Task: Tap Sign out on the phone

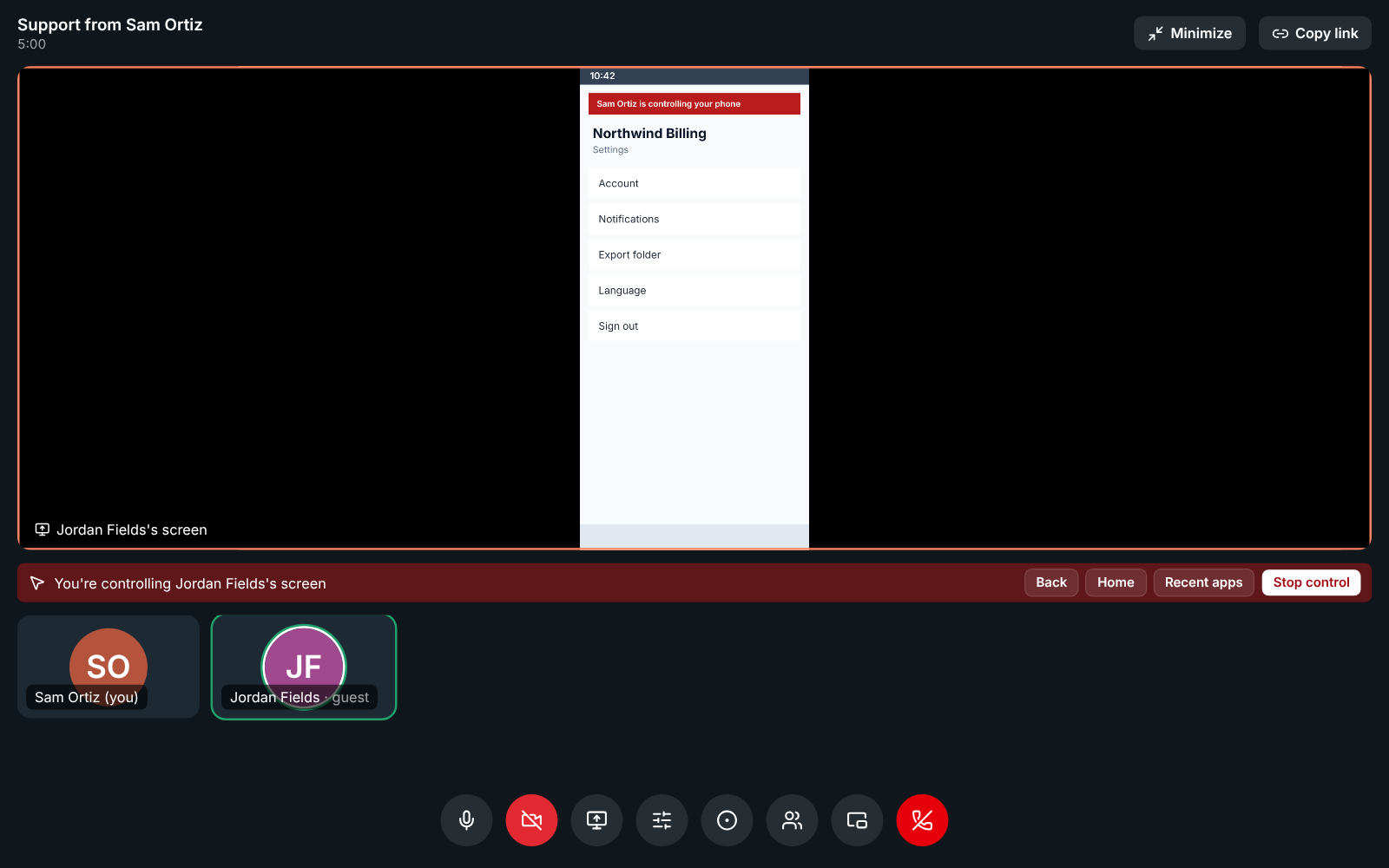Action: (x=694, y=325)
